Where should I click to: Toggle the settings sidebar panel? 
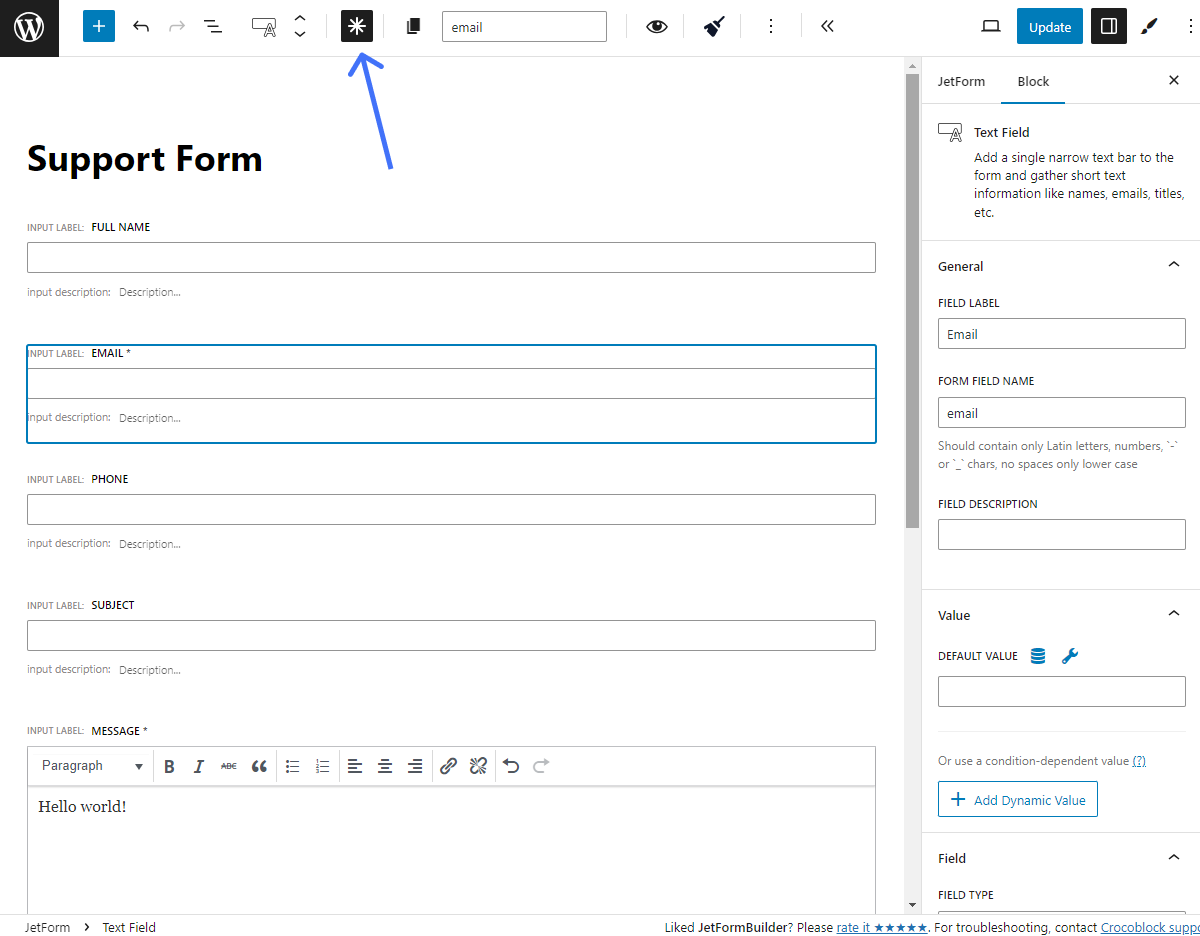(x=1108, y=27)
